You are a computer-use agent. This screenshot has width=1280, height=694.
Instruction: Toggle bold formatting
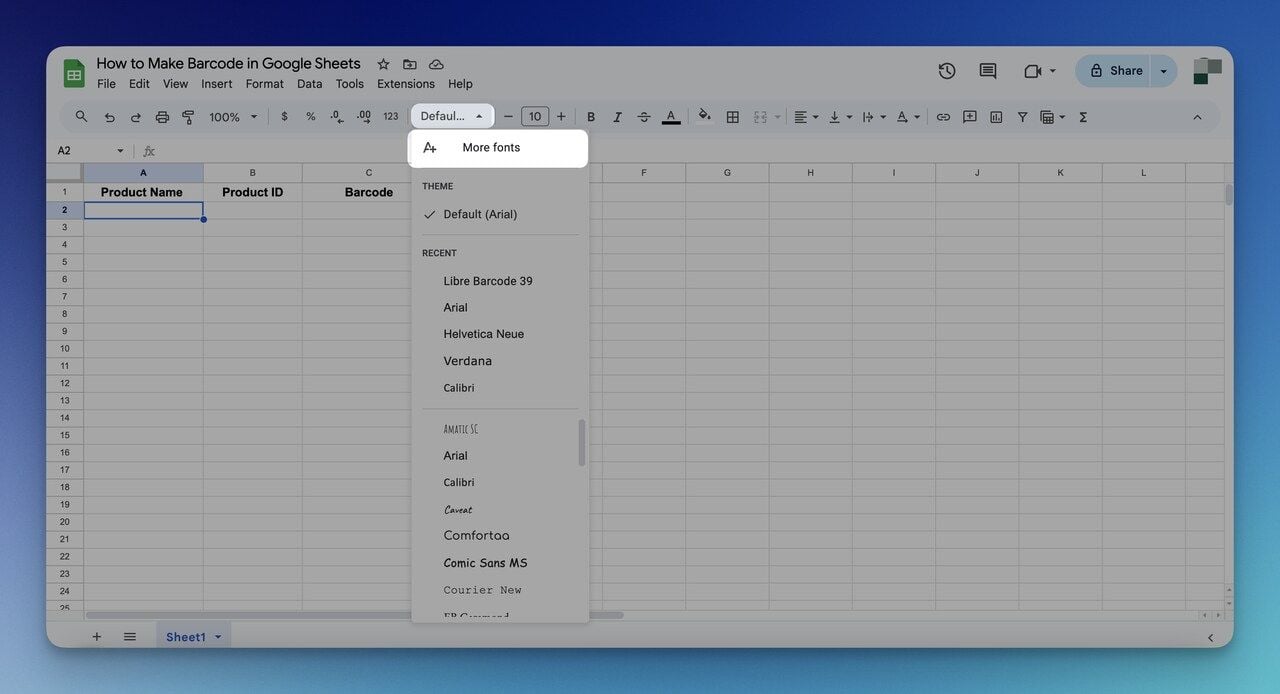[591, 117]
